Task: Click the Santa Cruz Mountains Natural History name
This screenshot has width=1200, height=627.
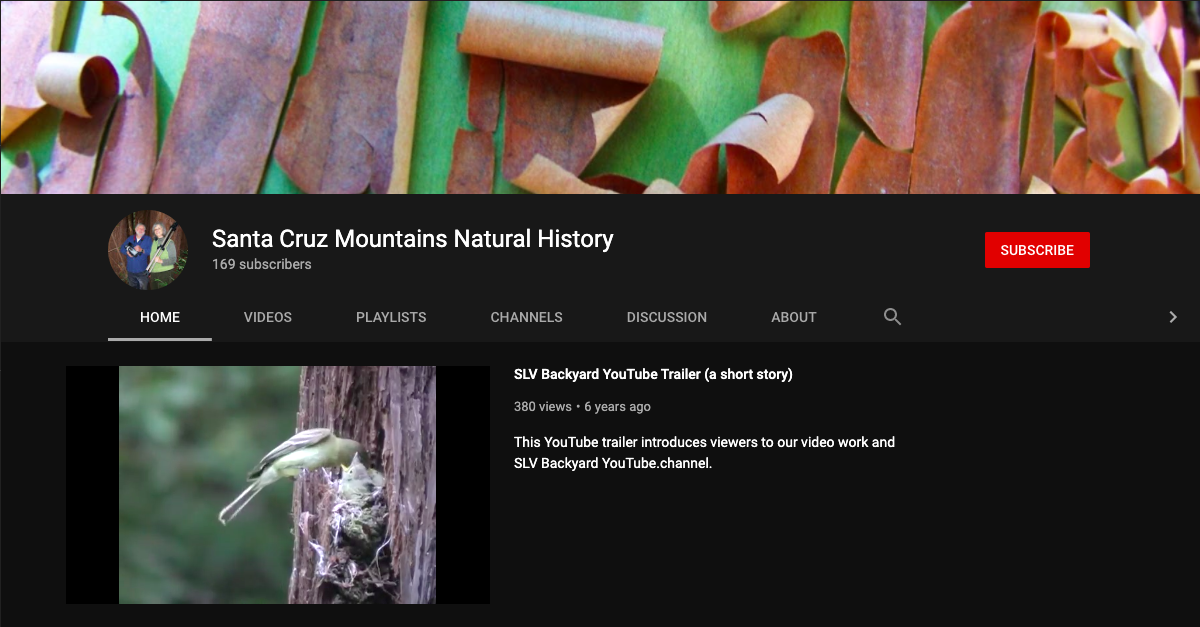Action: [413, 239]
